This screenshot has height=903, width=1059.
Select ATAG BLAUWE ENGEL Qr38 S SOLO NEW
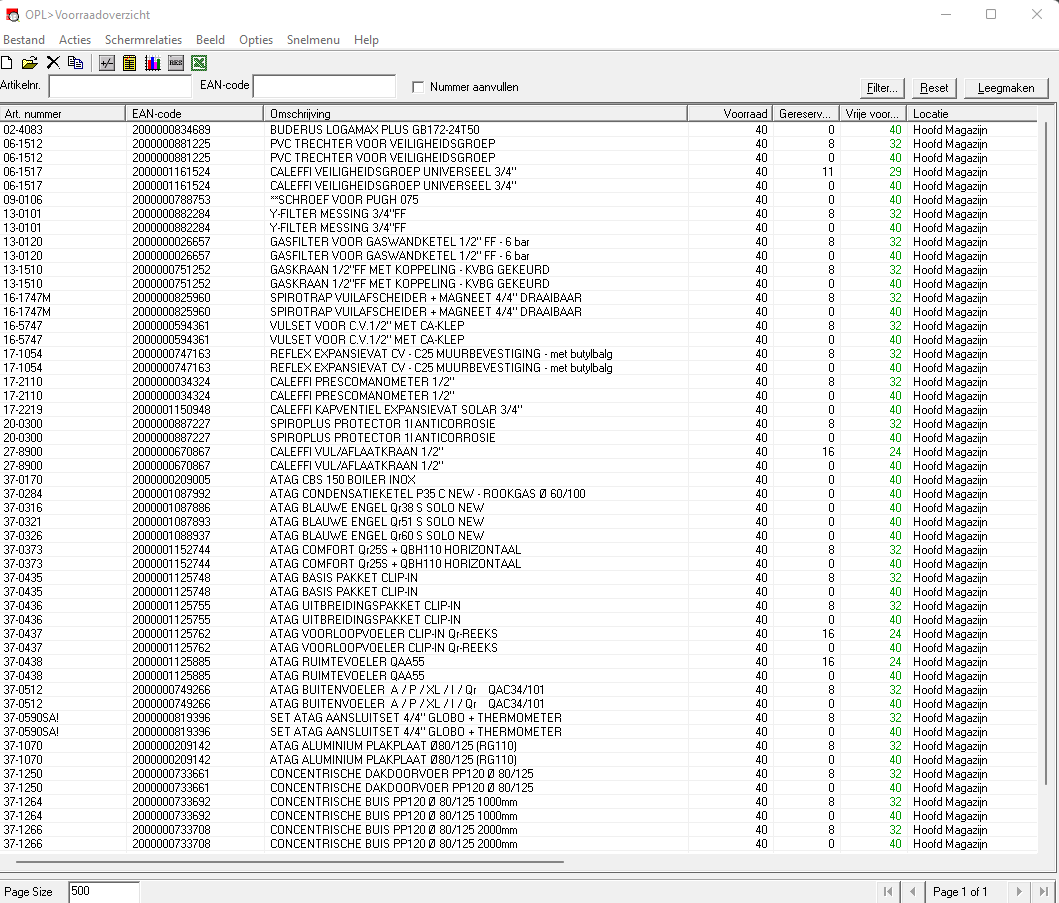tap(519, 508)
